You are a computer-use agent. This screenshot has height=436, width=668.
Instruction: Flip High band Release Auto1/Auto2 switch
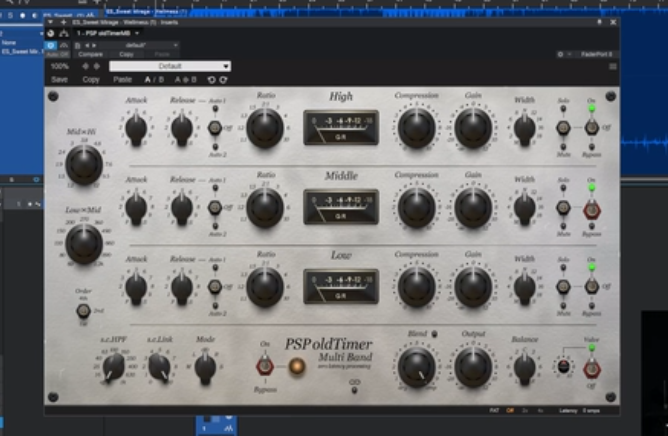click(x=215, y=127)
